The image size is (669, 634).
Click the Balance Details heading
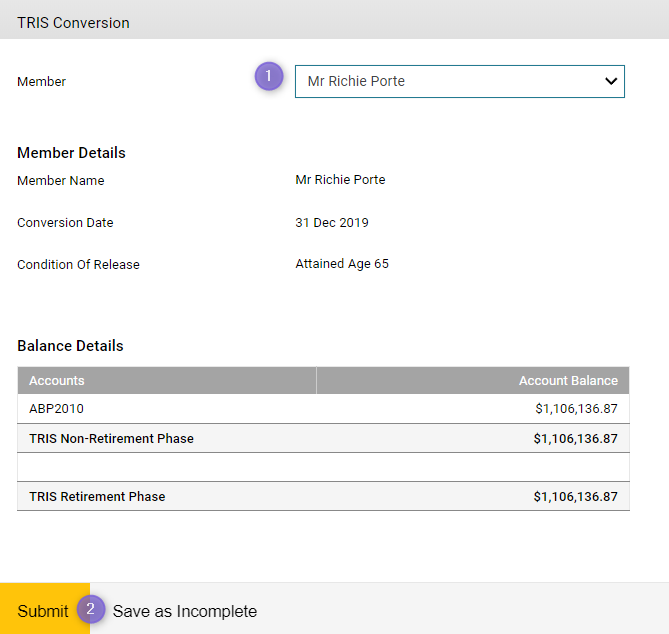(x=70, y=346)
